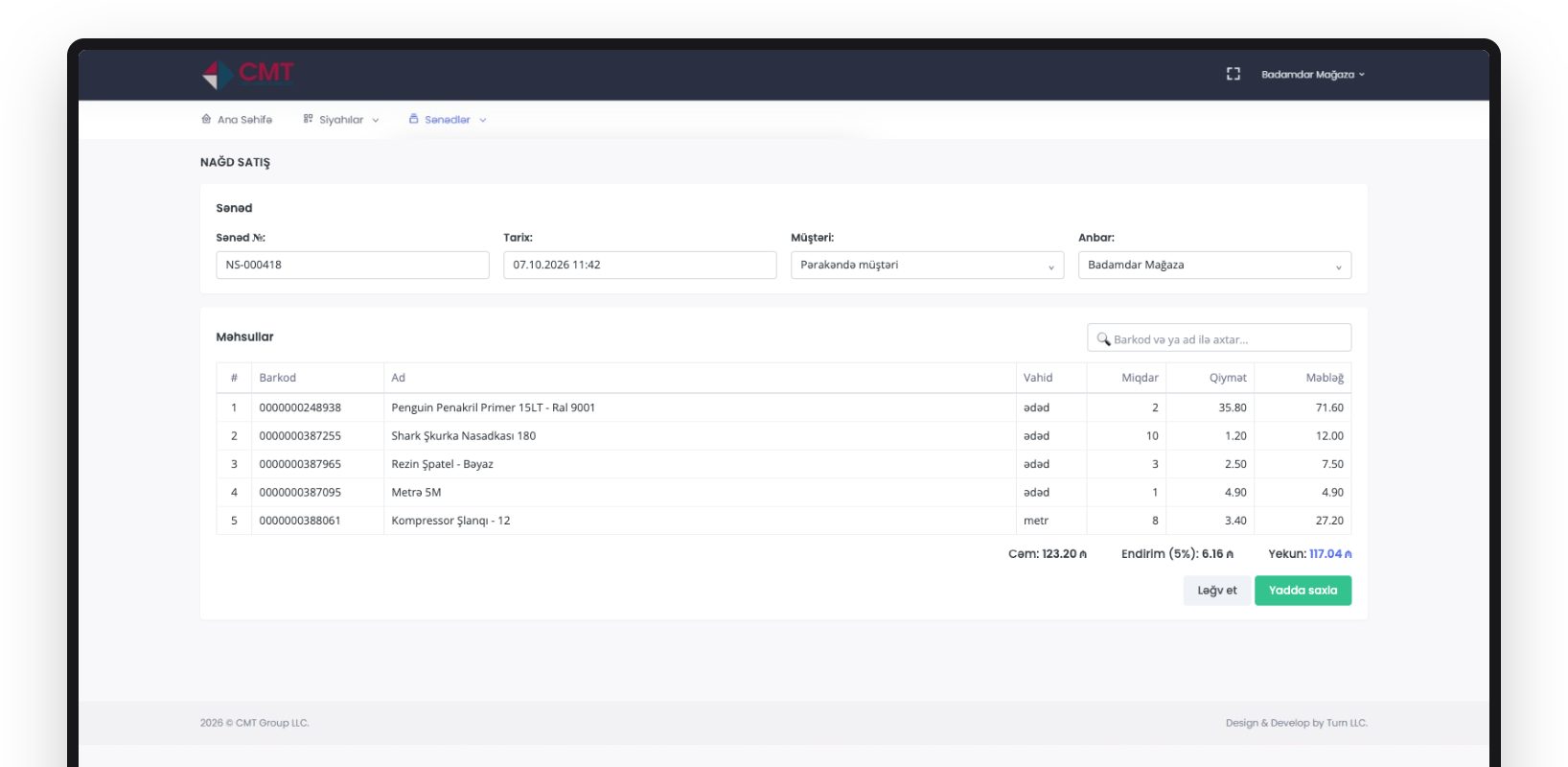The height and width of the screenshot is (767, 1568).
Task: Click the Design & Develop by Turn LLC text
Action: (1296, 723)
